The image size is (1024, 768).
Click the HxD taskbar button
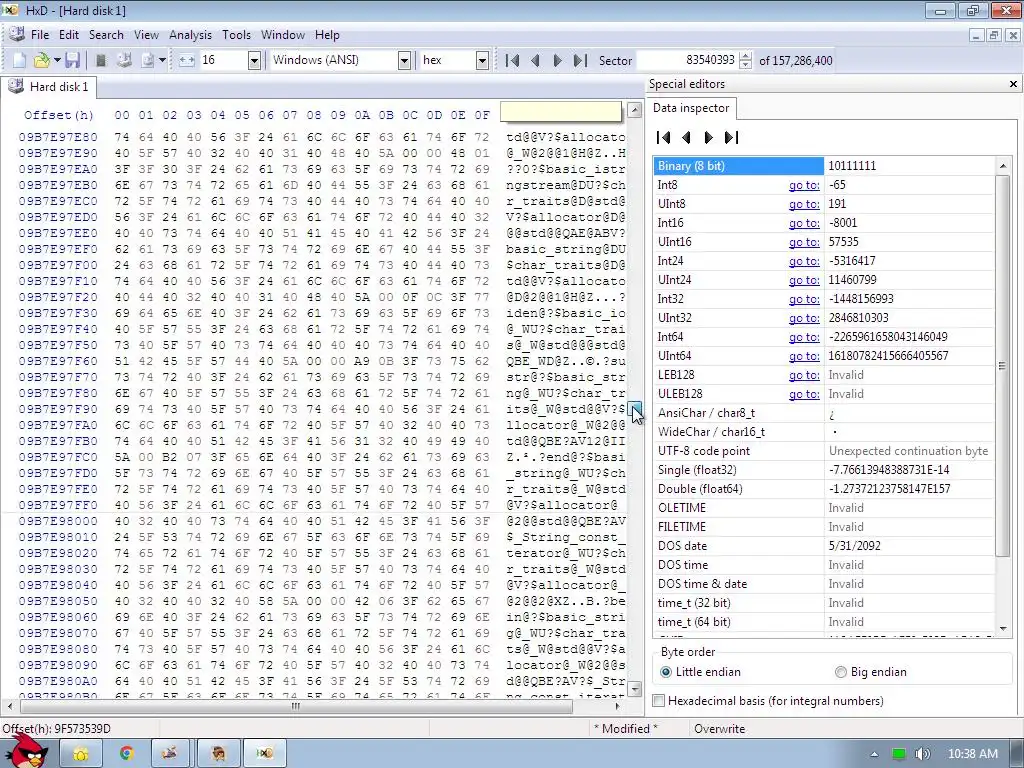click(x=264, y=754)
